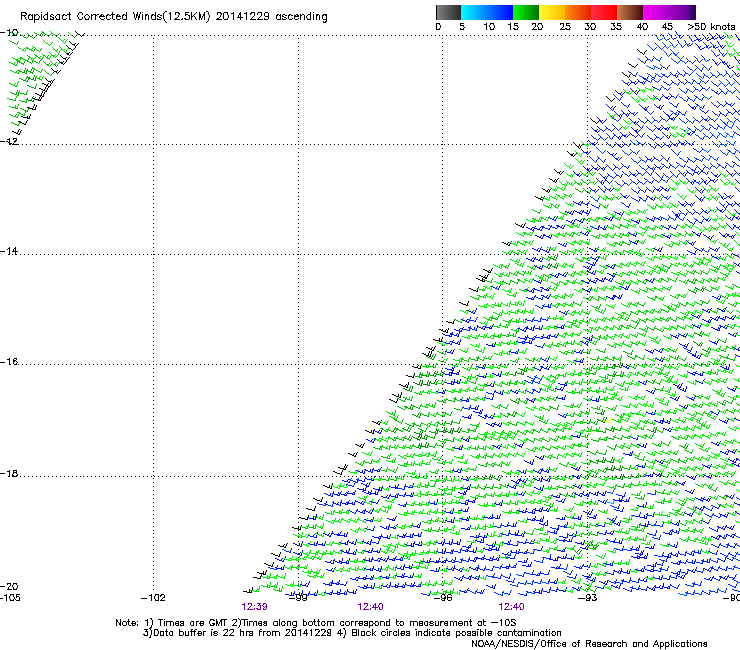Click the red 30-35 knots legend segment
The height and width of the screenshot is (650, 740).
(604, 12)
